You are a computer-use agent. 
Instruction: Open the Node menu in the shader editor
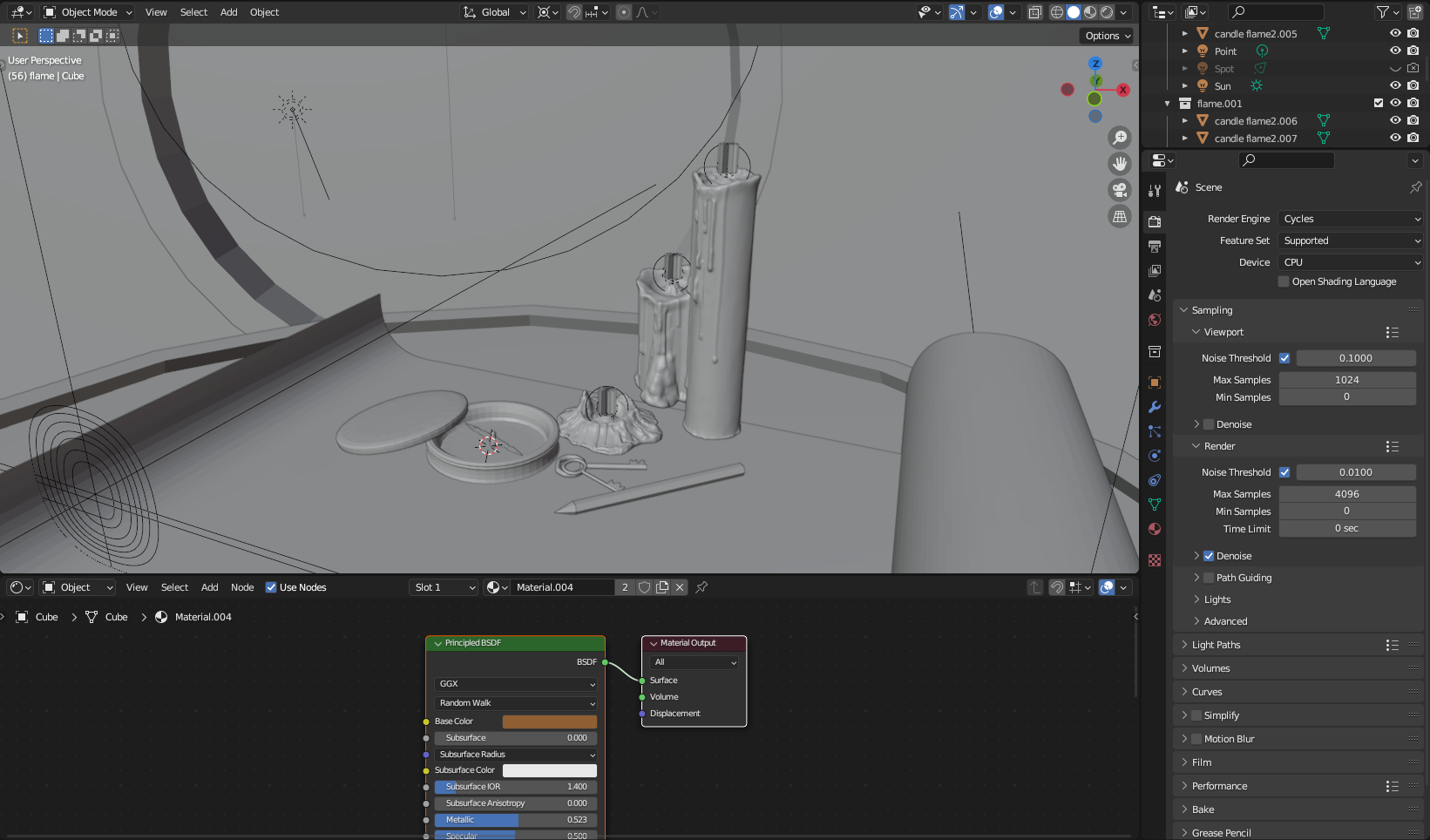pyautogui.click(x=242, y=586)
